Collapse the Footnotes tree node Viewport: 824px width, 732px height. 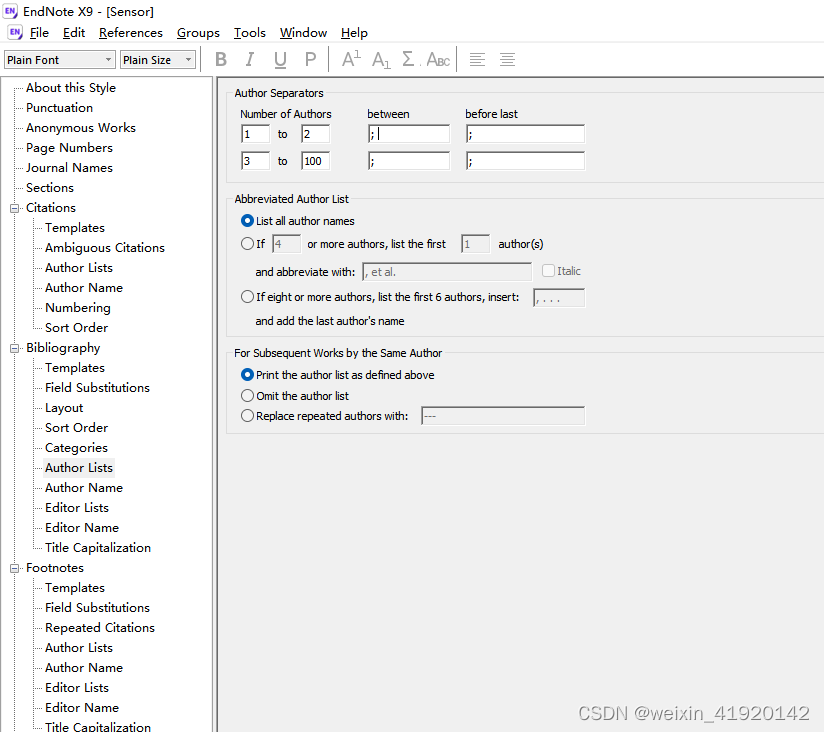[15, 568]
